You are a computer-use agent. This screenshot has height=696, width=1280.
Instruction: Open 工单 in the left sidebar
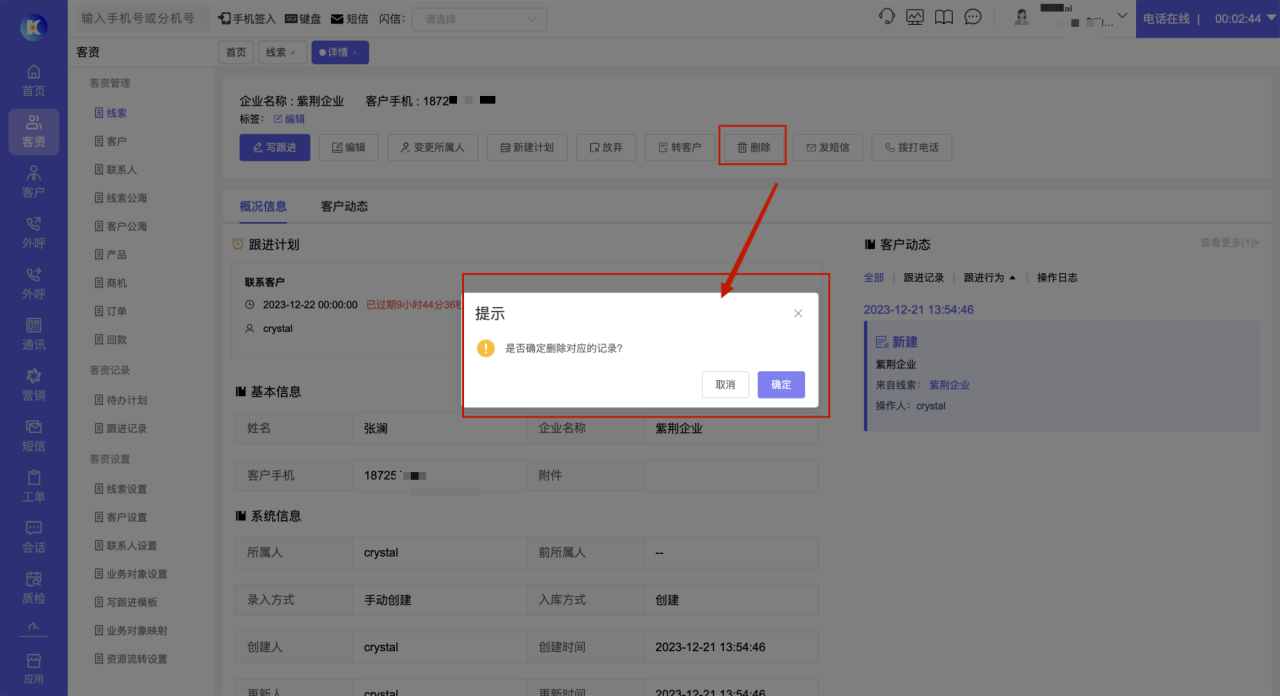[x=34, y=486]
